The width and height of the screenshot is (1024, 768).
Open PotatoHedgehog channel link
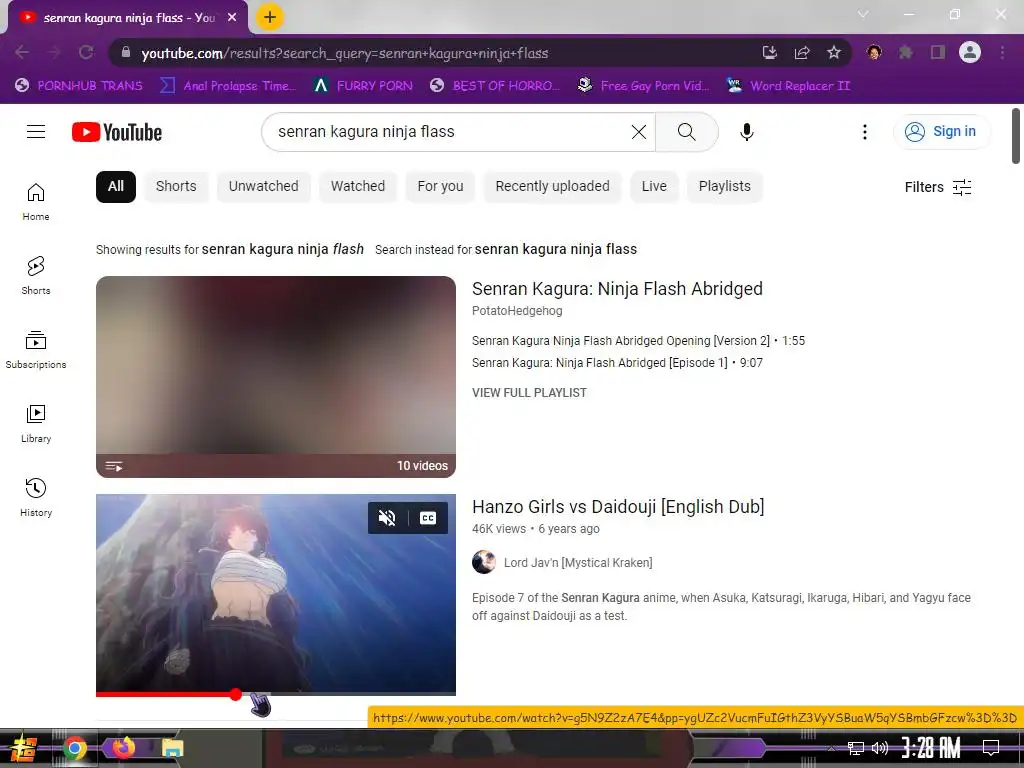click(x=517, y=311)
